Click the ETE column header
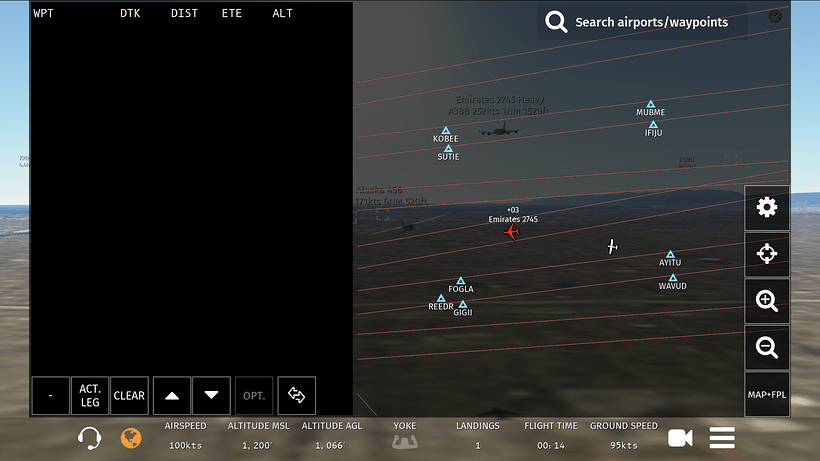This screenshot has width=820, height=461. (232, 13)
